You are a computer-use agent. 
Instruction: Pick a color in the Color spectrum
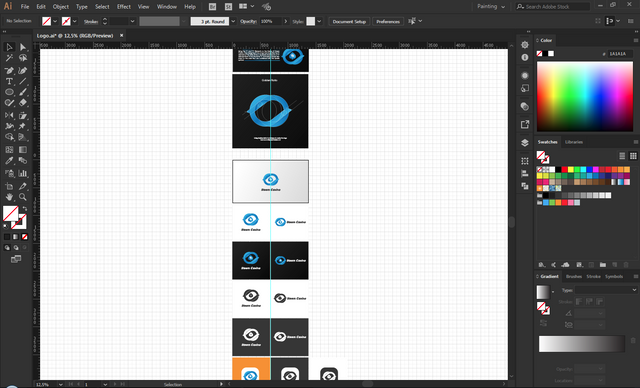584,97
